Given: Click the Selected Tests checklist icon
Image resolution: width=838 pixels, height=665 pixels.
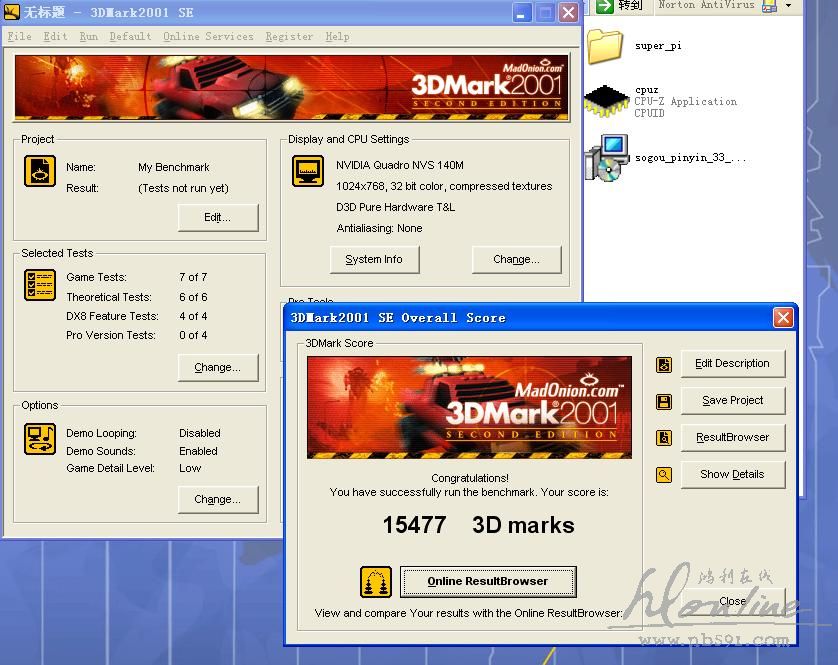Looking at the screenshot, I should coord(40,285).
